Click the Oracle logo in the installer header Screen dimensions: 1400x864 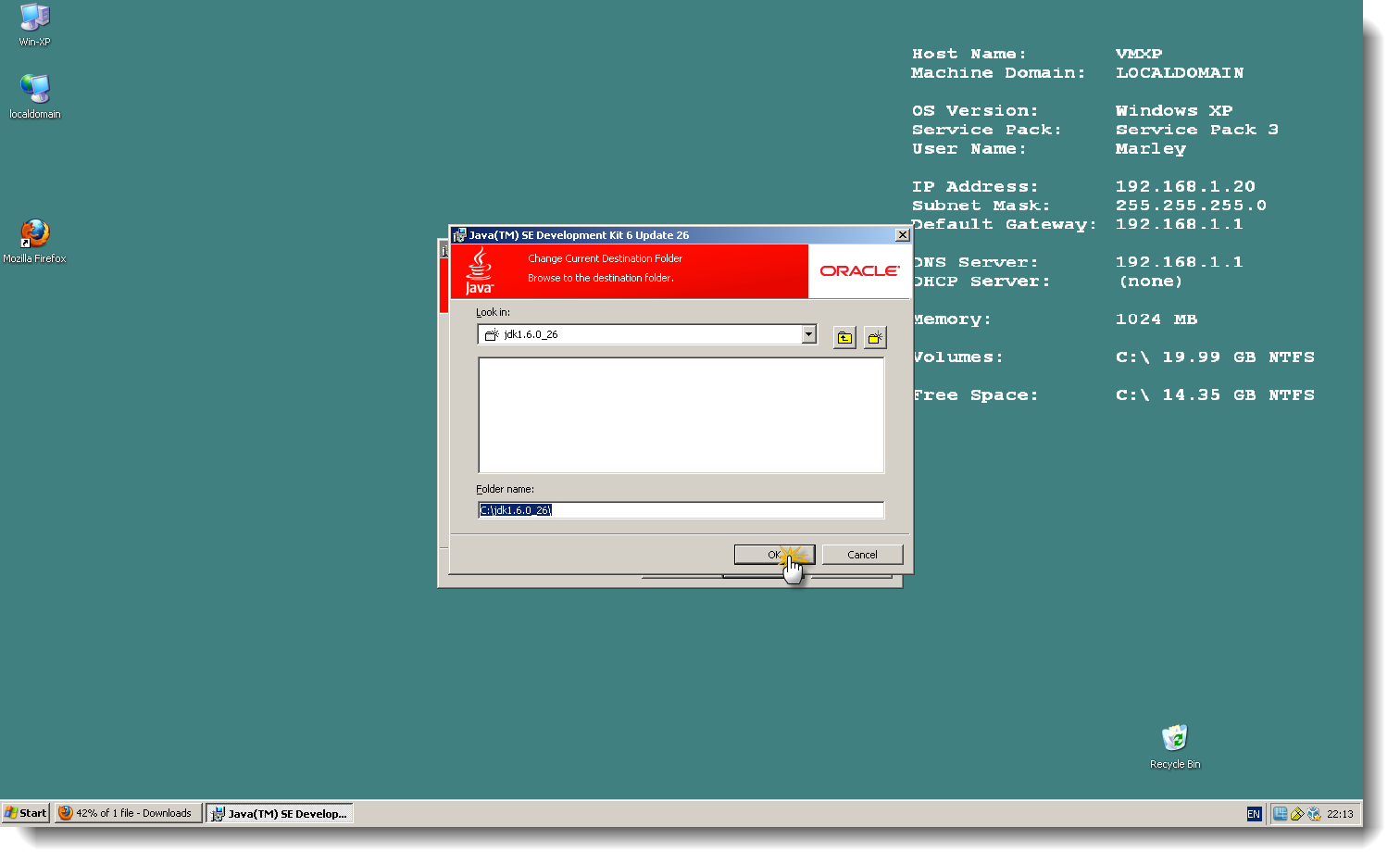[859, 271]
